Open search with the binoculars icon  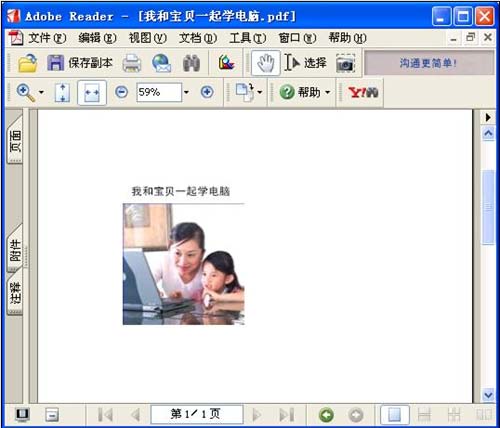[x=192, y=63]
